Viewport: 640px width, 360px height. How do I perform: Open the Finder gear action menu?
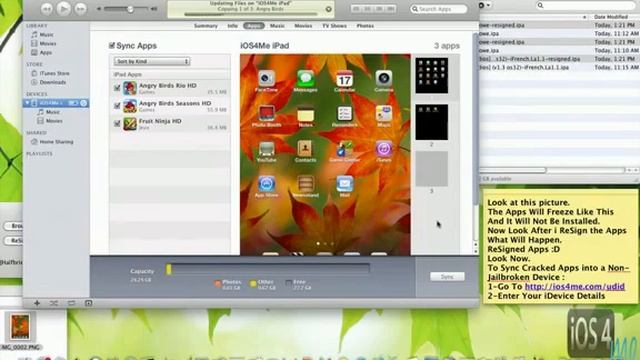click(x=484, y=5)
